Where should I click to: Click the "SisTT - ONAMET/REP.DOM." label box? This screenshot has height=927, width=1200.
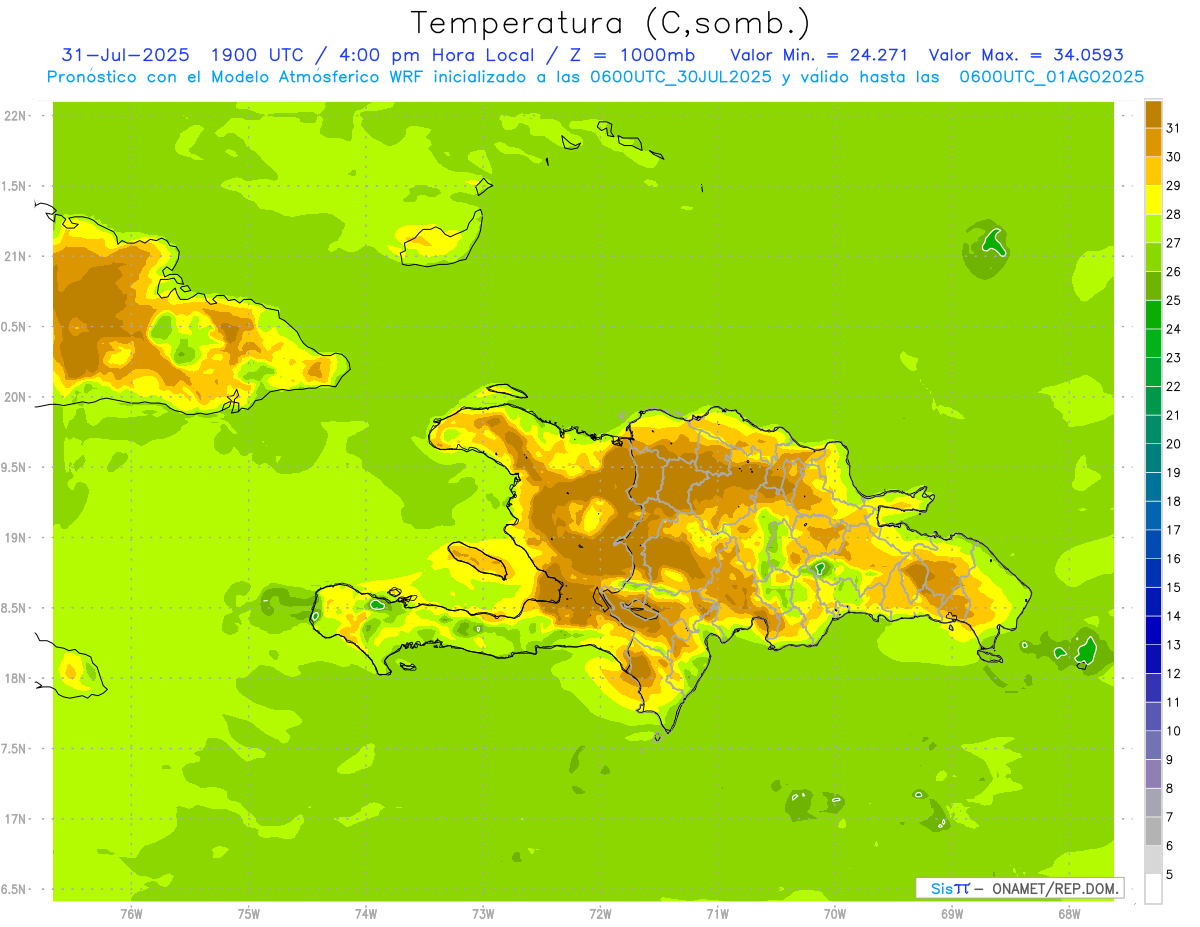click(x=1019, y=888)
